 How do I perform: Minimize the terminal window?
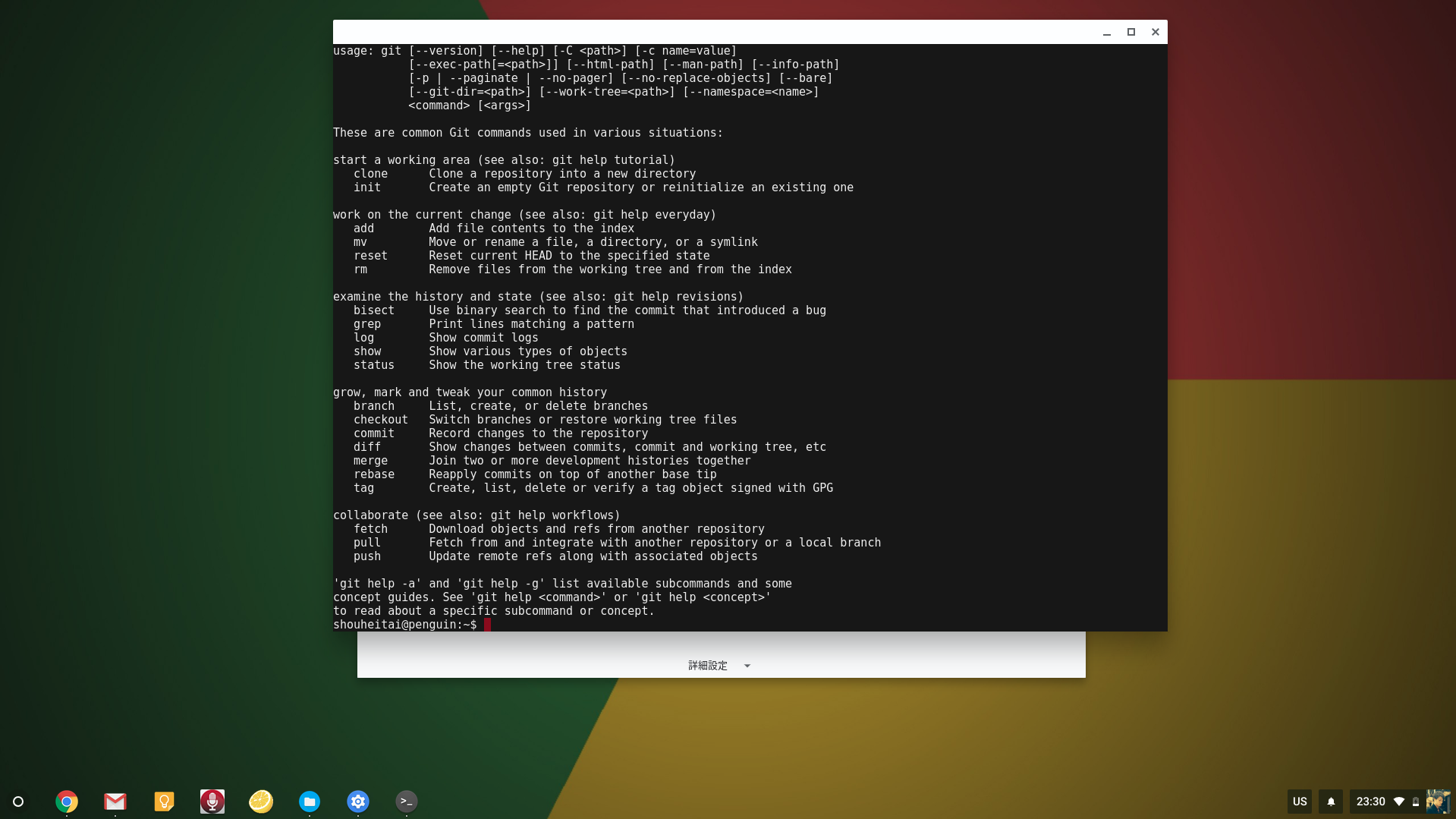pyautogui.click(x=1107, y=32)
